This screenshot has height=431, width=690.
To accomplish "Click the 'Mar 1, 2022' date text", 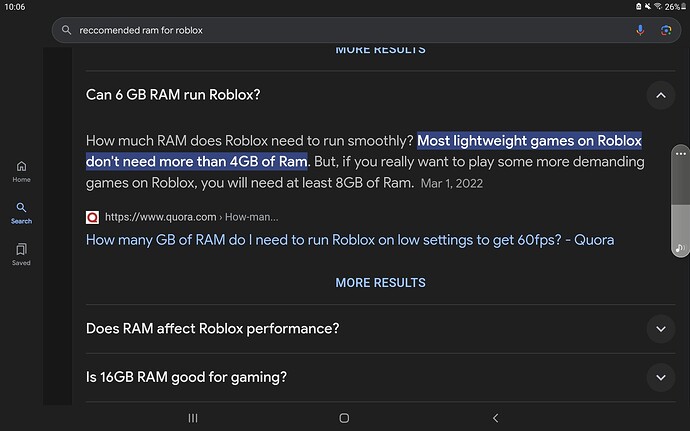I will tap(451, 184).
